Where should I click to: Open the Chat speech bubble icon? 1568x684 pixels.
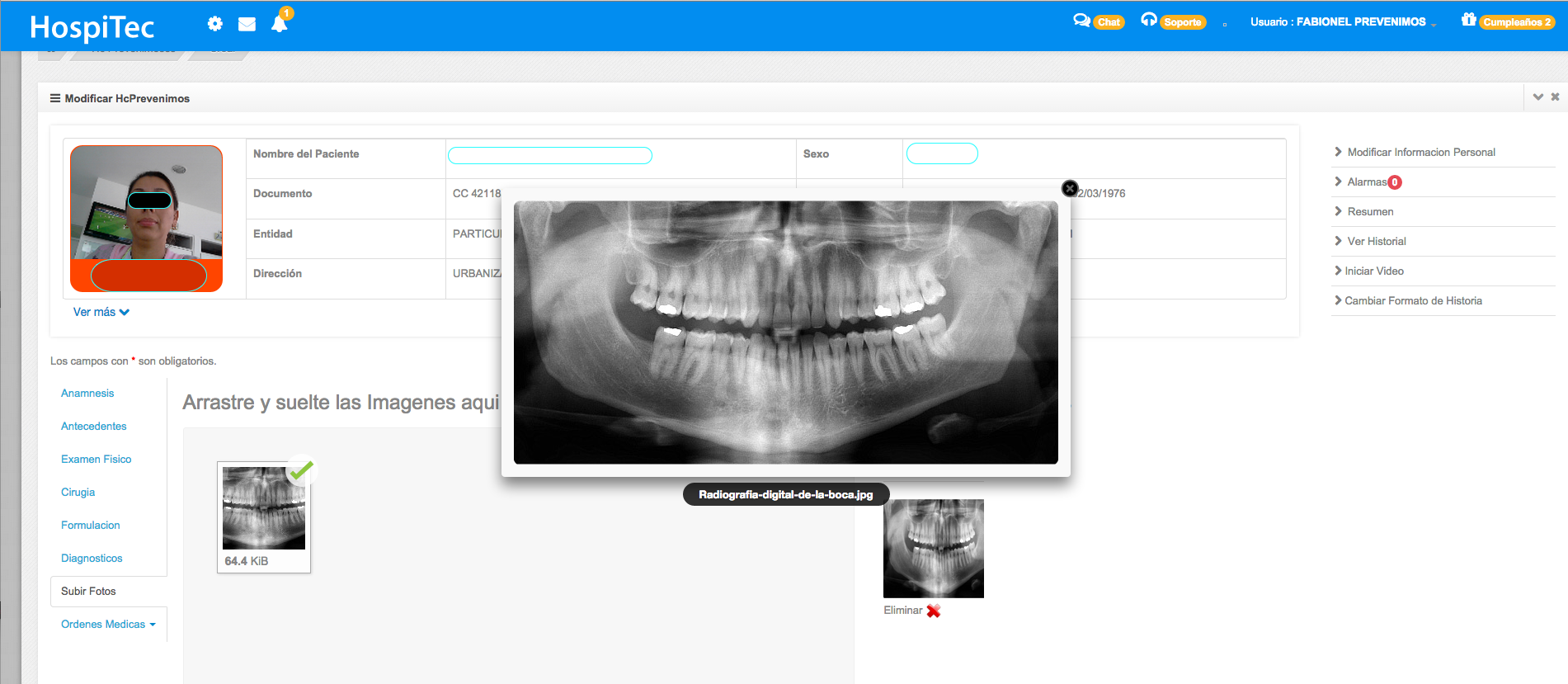coord(1081,21)
